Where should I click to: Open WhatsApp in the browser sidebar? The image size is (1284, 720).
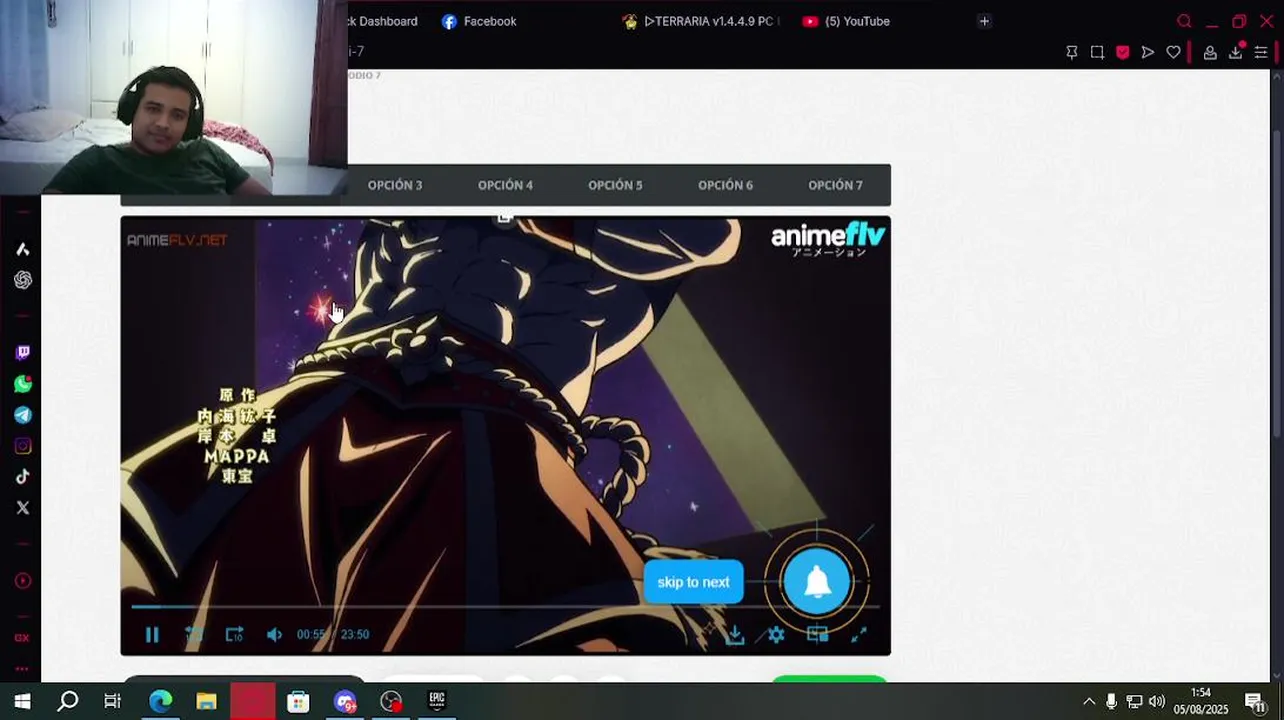(22, 384)
